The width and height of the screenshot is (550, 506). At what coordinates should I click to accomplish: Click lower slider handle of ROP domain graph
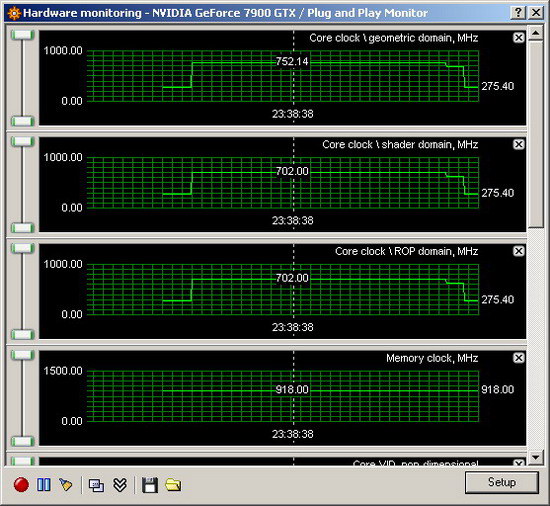point(22,335)
